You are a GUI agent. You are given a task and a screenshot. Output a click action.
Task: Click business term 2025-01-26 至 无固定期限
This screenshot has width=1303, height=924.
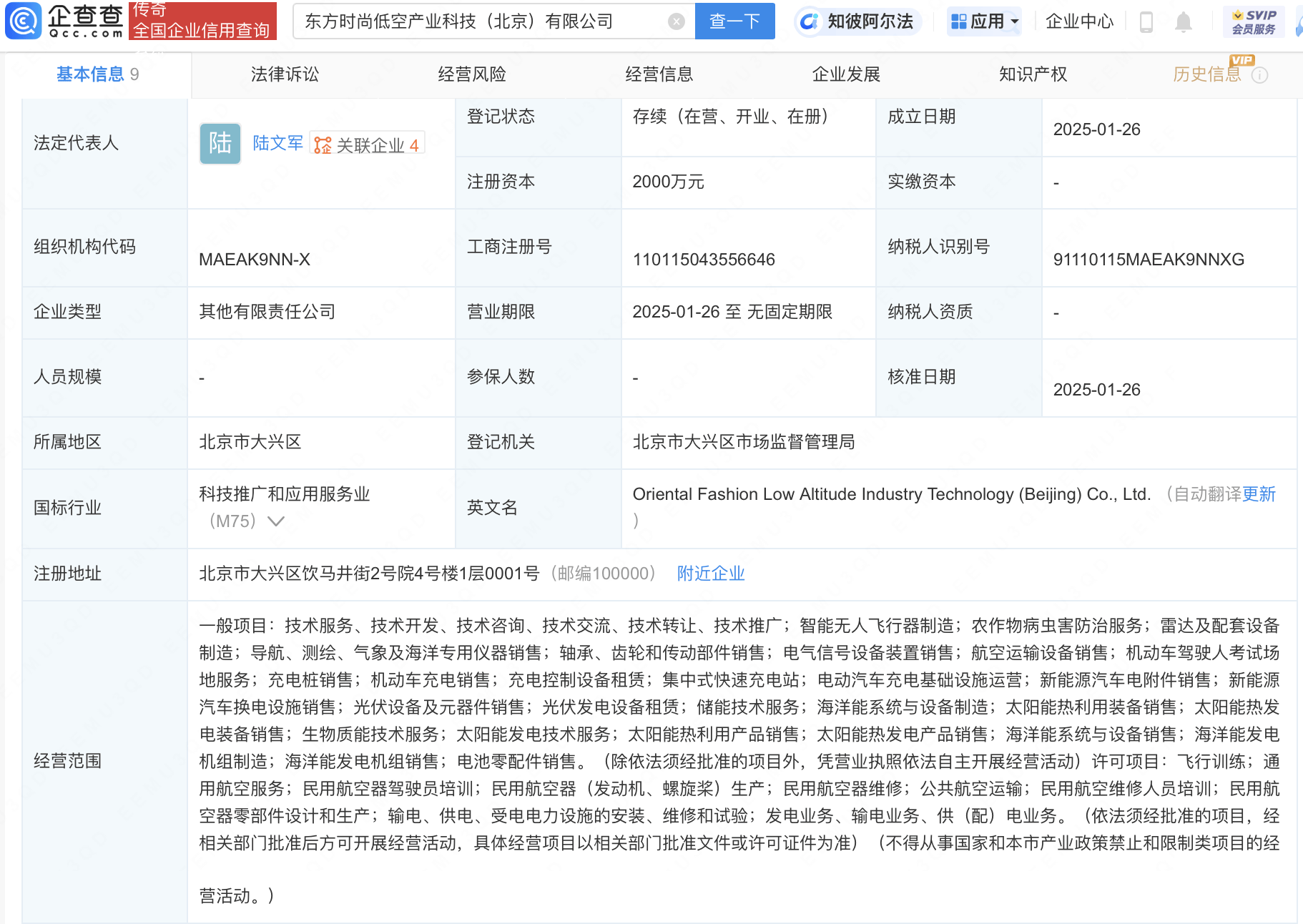732,312
